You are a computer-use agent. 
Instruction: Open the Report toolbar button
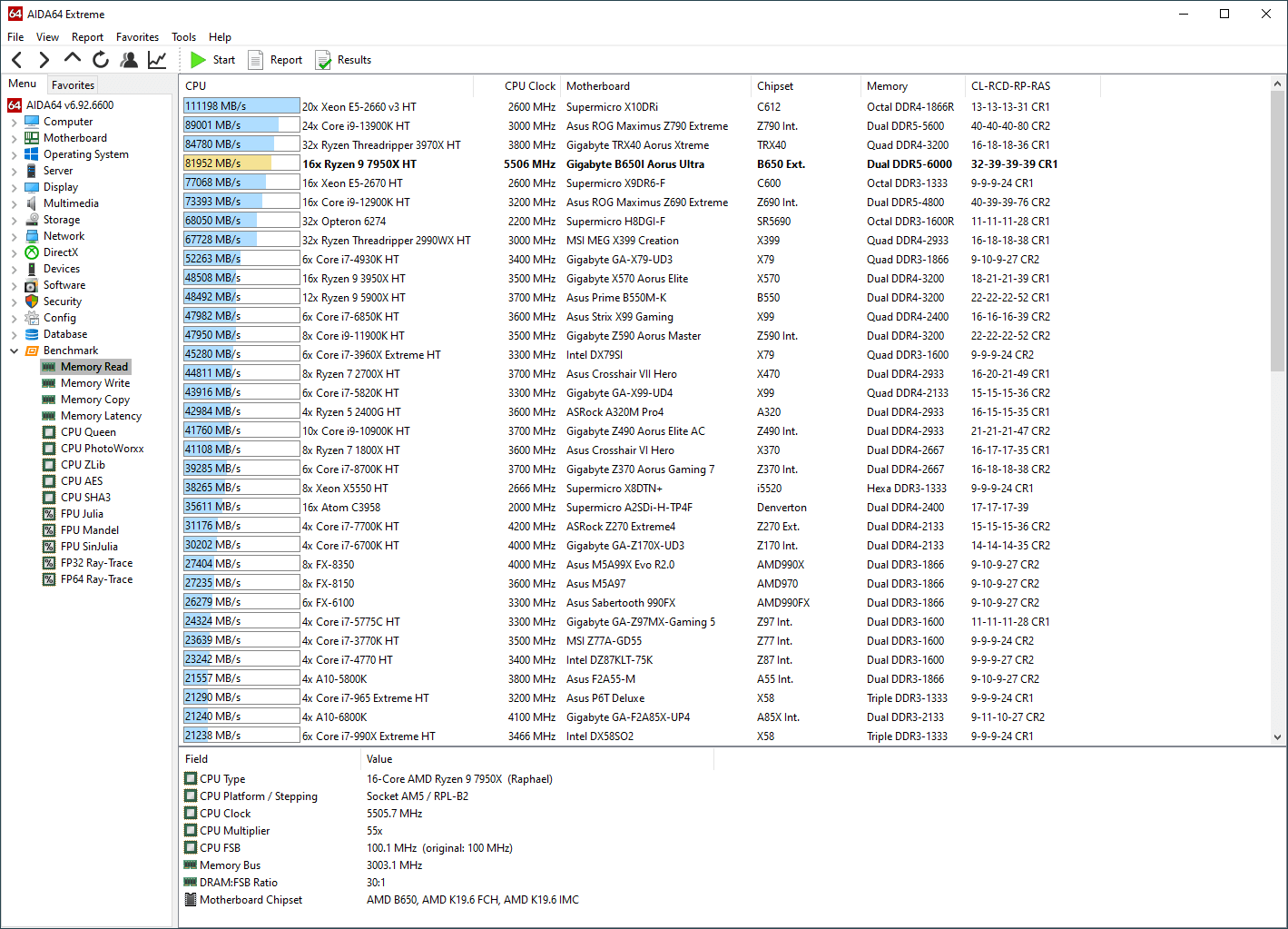click(x=275, y=60)
